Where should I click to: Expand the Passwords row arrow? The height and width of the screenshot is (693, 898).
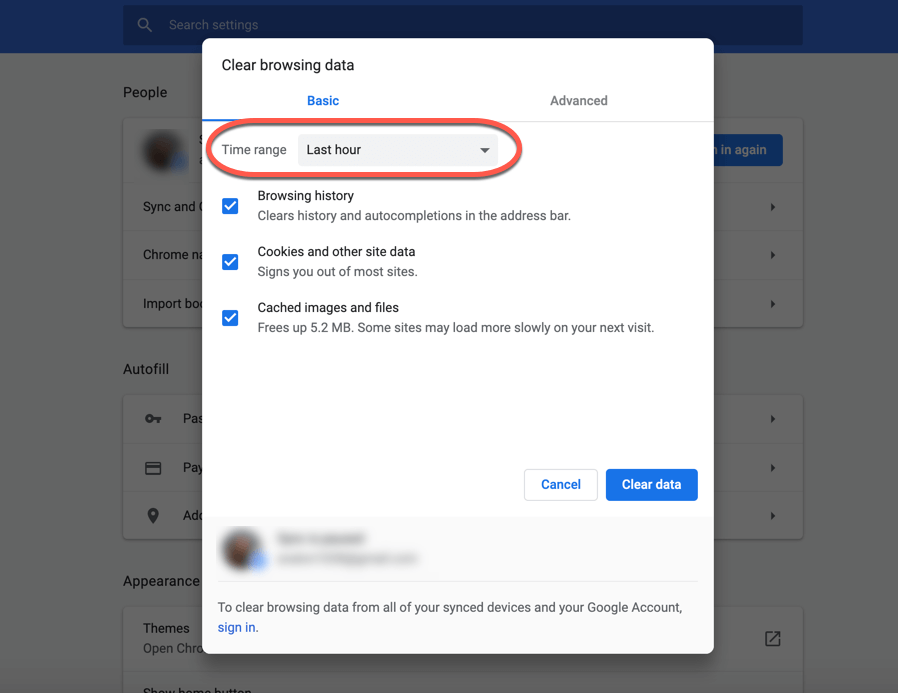(773, 419)
